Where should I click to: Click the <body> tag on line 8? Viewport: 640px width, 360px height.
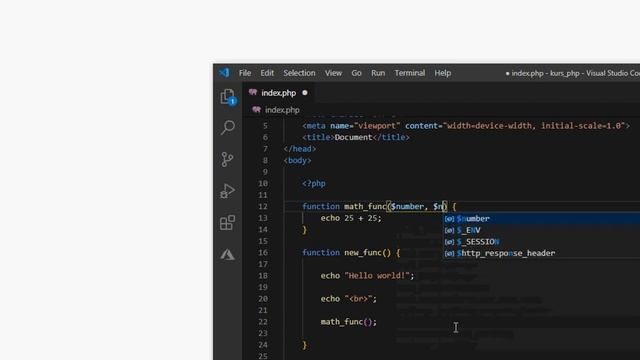pyautogui.click(x=298, y=160)
